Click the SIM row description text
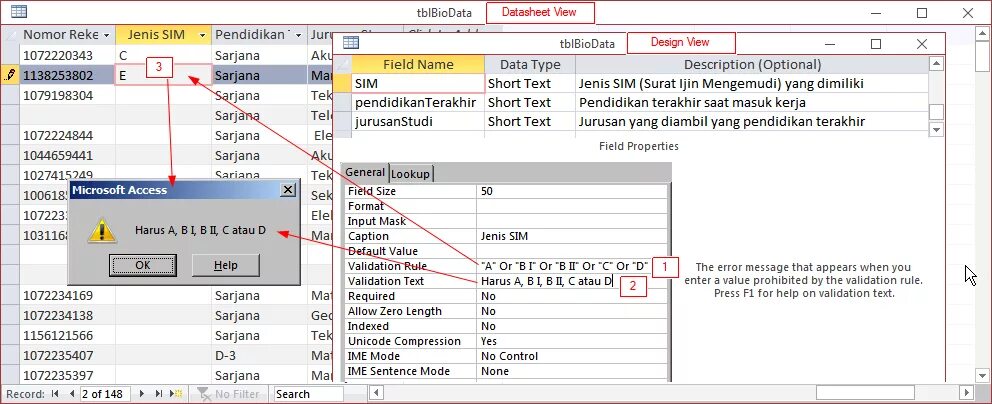The width and height of the screenshot is (992, 404). [721, 83]
